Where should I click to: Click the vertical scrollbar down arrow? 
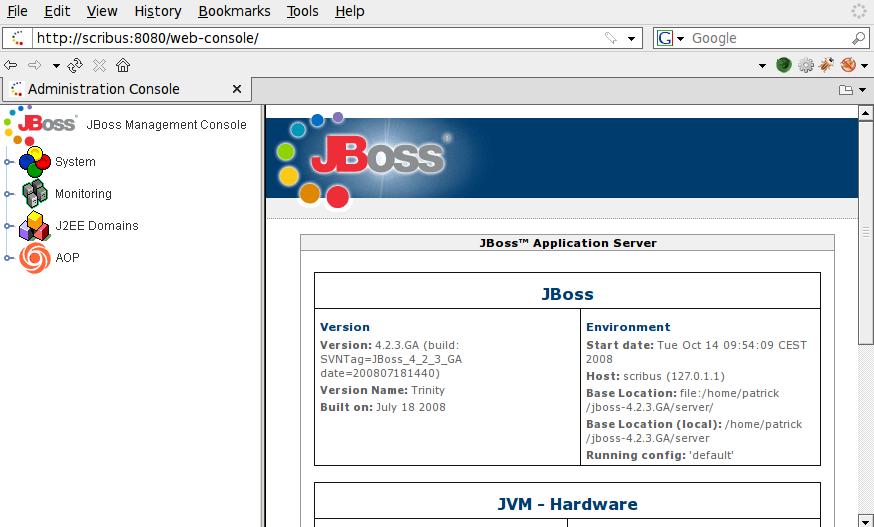(865, 521)
